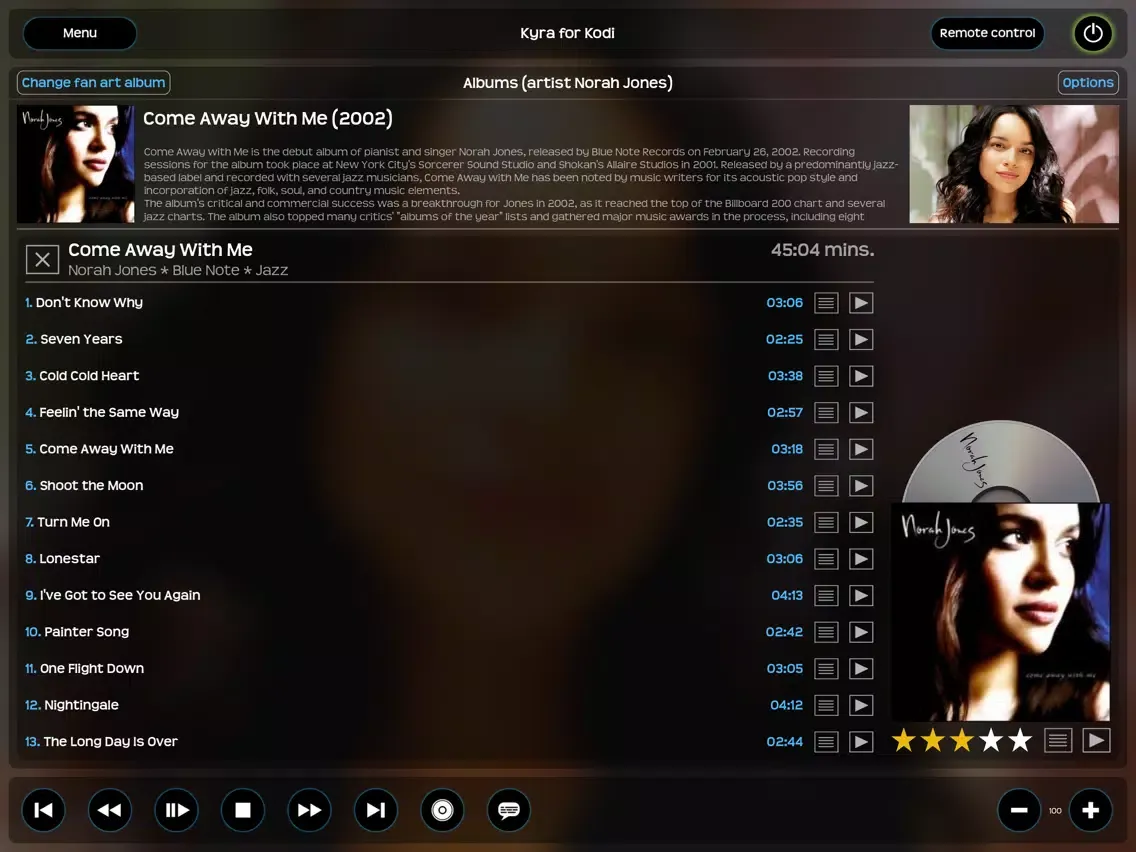Rate album three stars
The height and width of the screenshot is (852, 1136).
961,740
